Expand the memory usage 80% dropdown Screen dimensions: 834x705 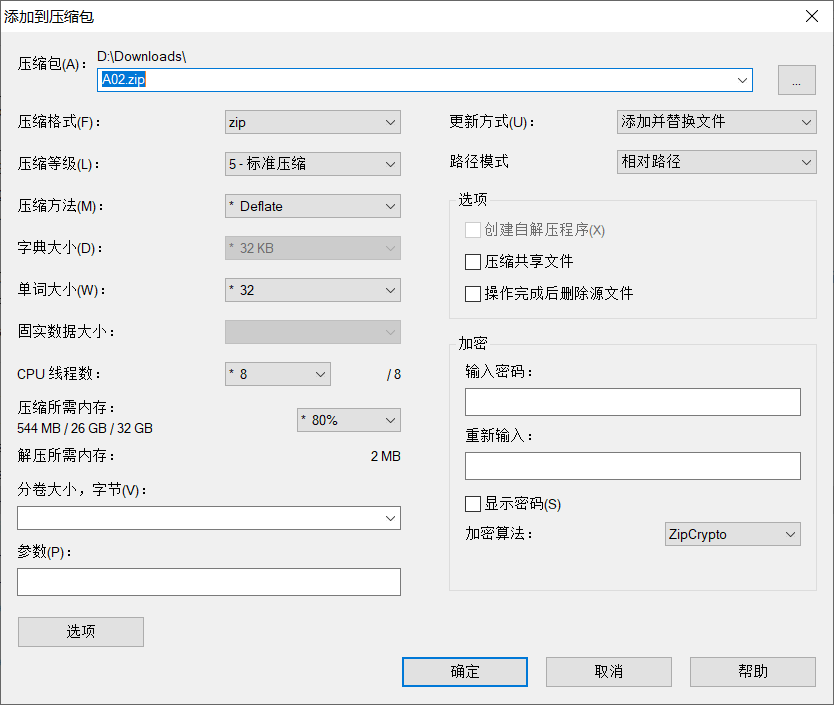349,420
